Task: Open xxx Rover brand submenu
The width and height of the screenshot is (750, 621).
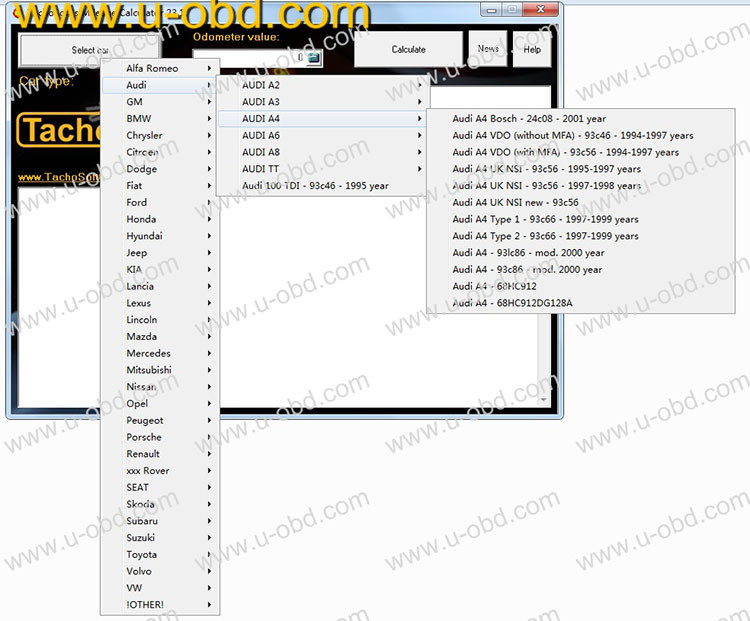Action: point(160,470)
